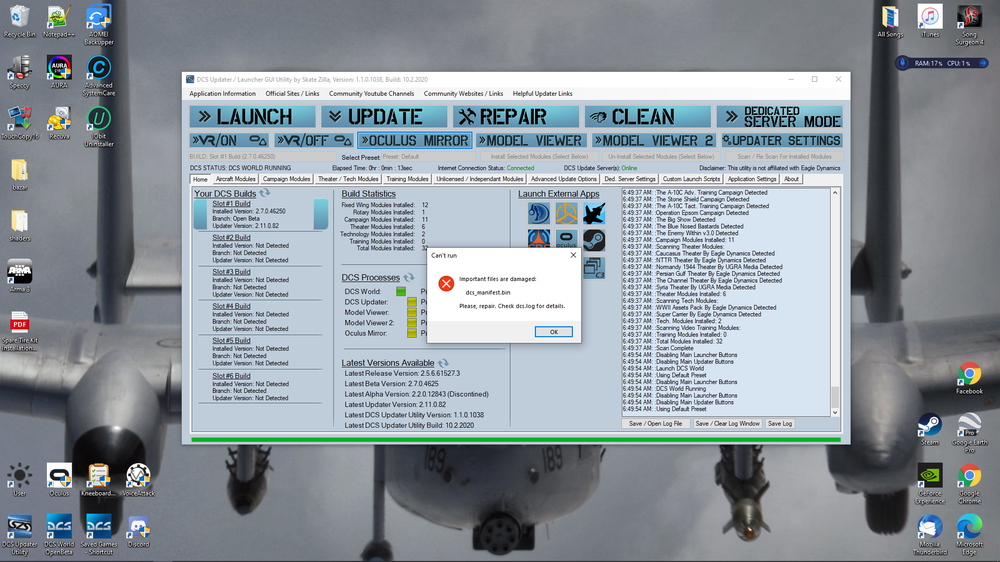The image size is (1000, 562).
Task: Open GeForce Experience desktop icon
Action: (x=930, y=484)
